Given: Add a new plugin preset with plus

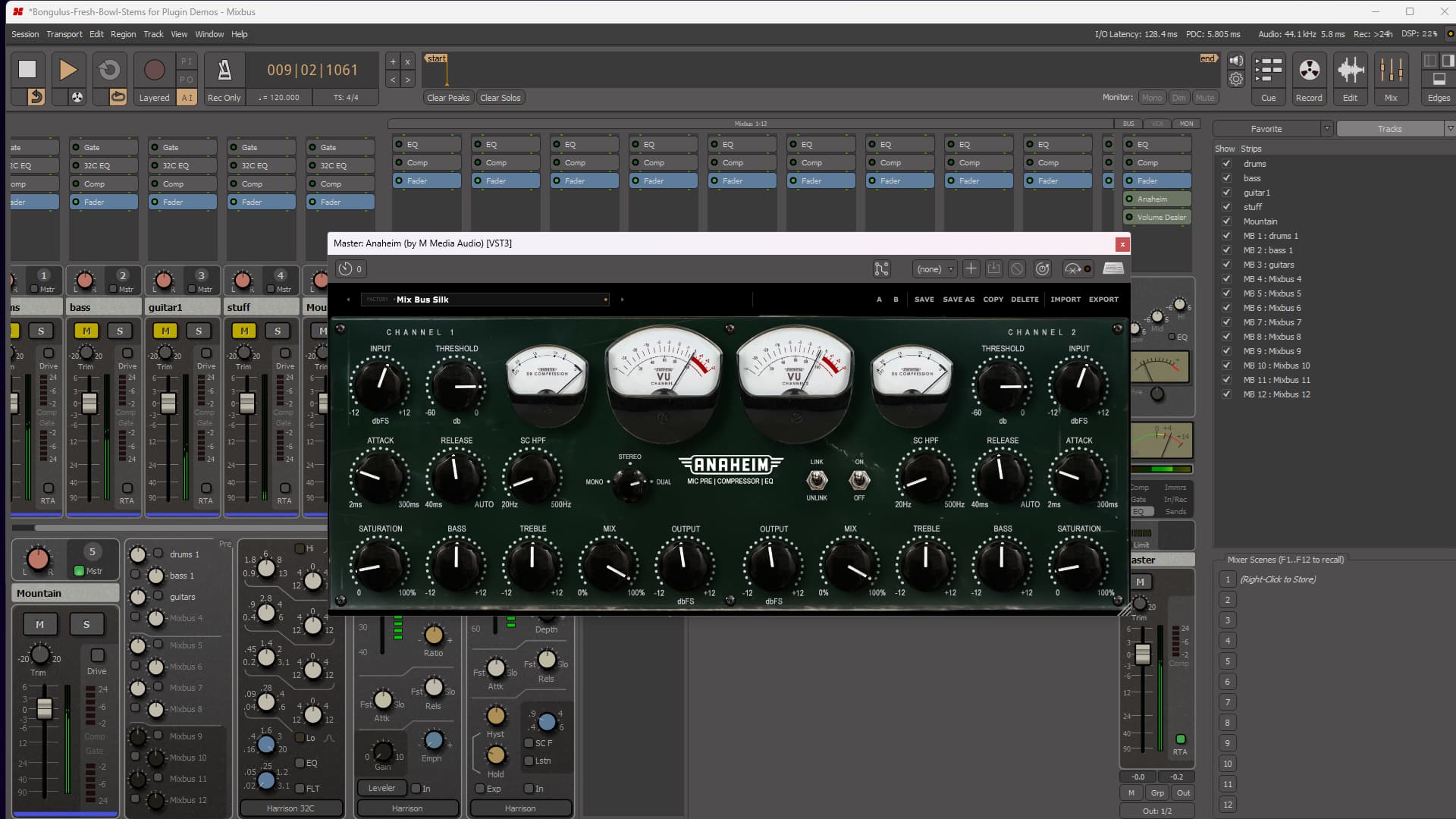Looking at the screenshot, I should click(971, 268).
